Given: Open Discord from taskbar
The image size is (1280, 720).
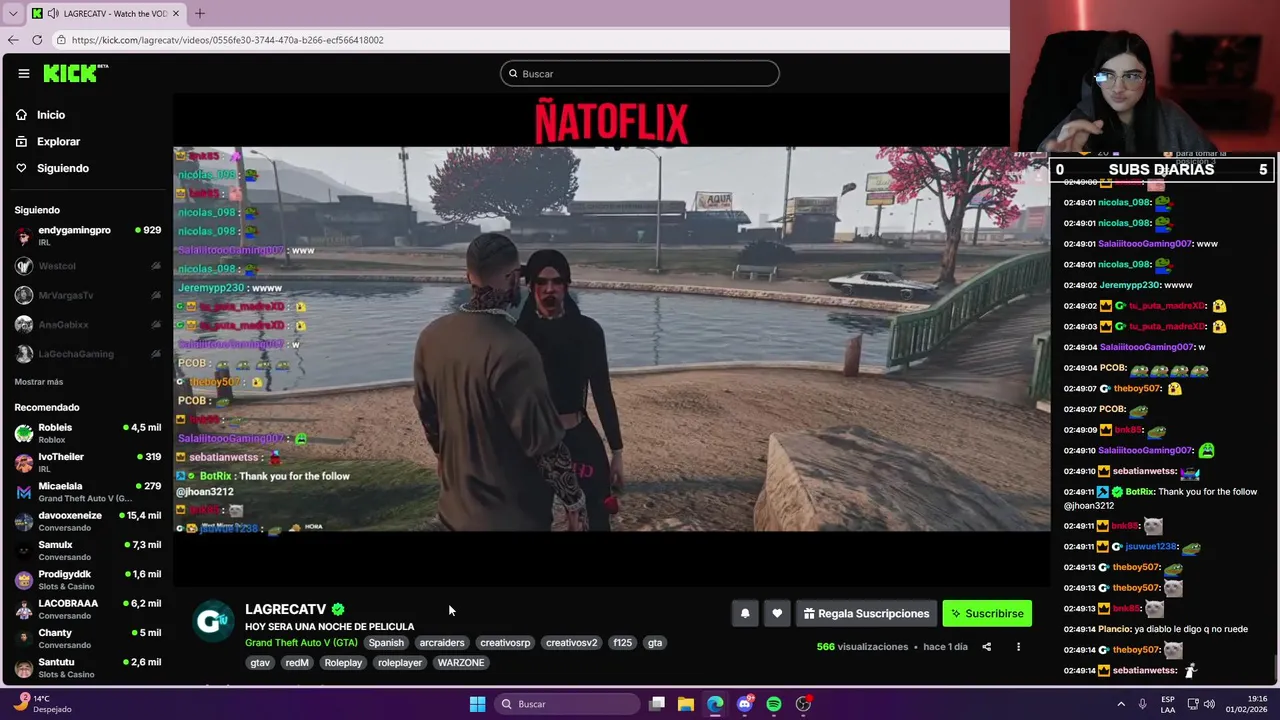Looking at the screenshot, I should pos(744,704).
